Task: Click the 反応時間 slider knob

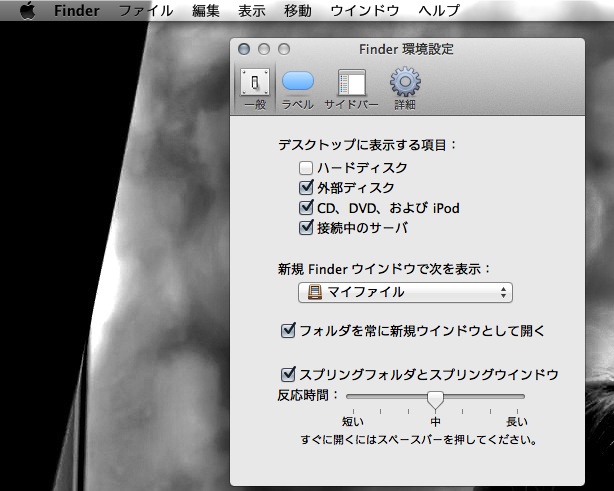Action: pyautogui.click(x=435, y=399)
